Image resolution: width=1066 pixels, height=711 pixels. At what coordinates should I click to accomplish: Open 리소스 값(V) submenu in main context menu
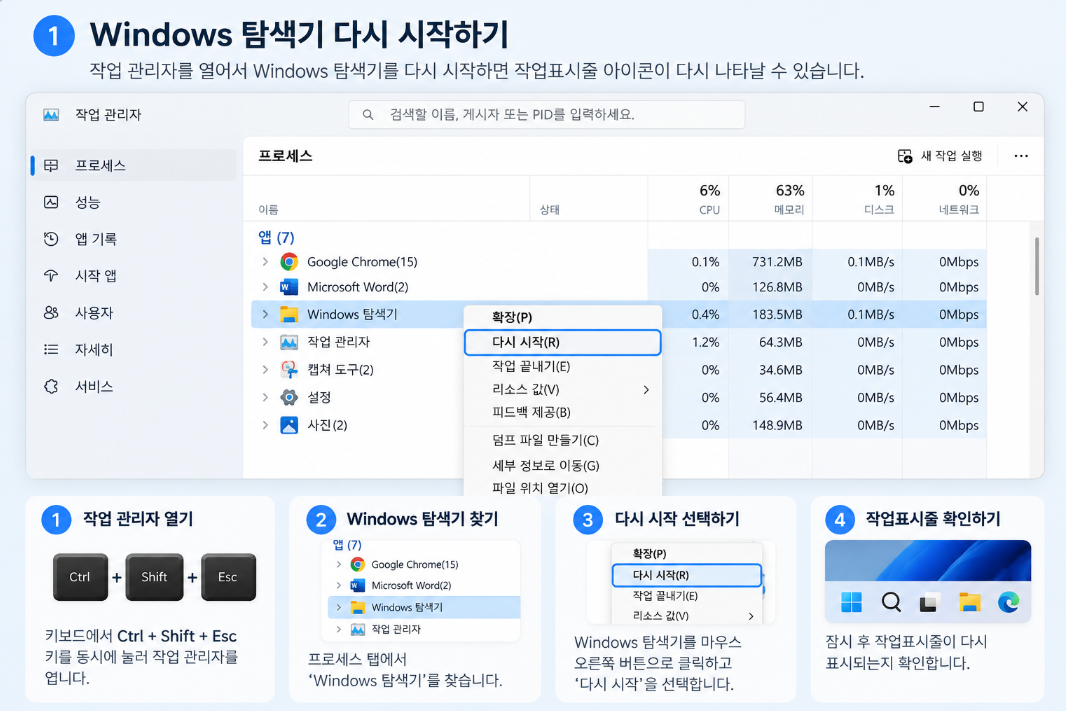(562, 389)
